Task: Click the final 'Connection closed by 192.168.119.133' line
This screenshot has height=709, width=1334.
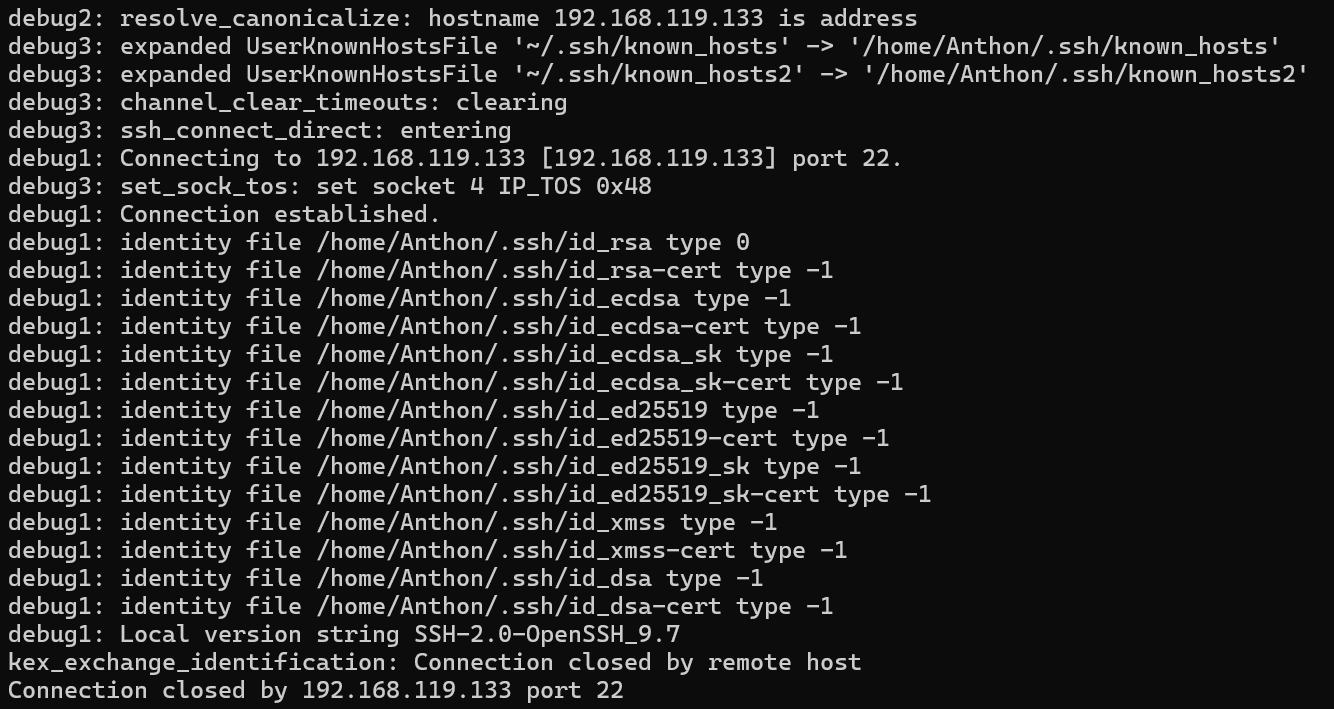Action: (x=315, y=690)
